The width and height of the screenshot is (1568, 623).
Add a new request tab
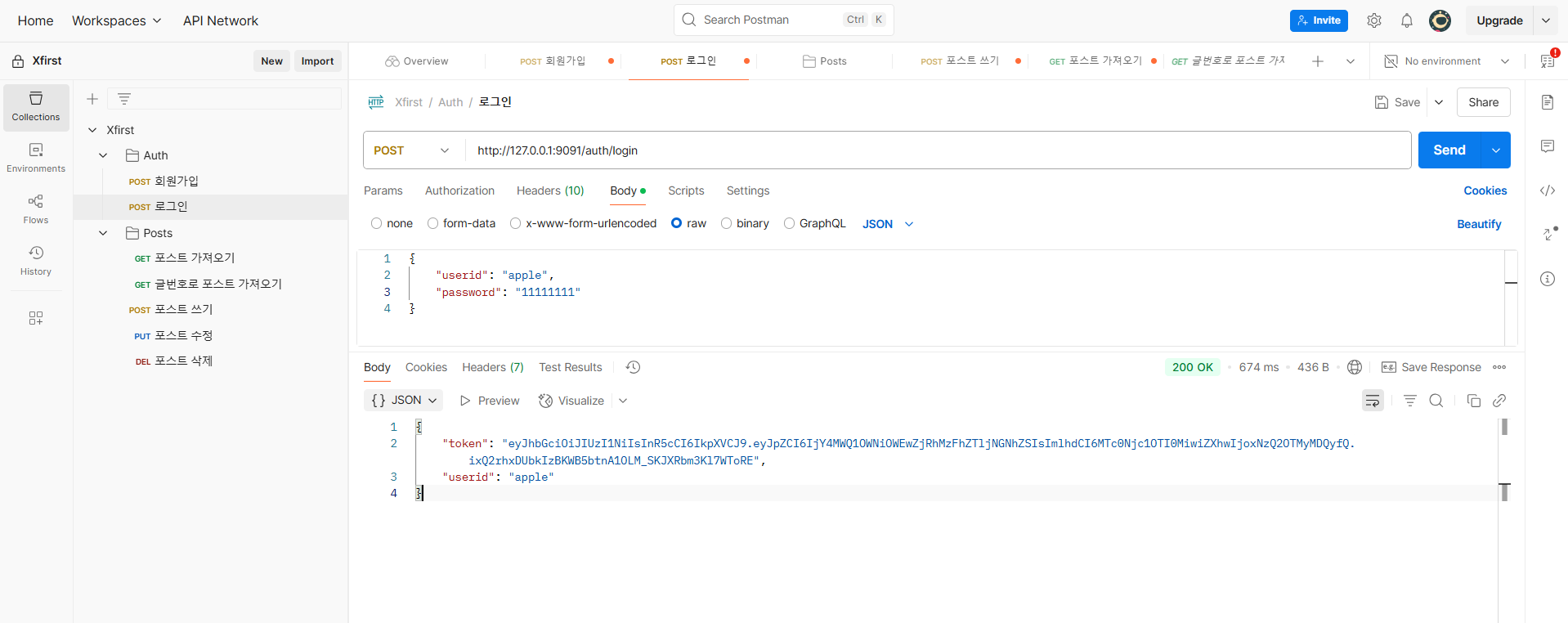pyautogui.click(x=1318, y=61)
